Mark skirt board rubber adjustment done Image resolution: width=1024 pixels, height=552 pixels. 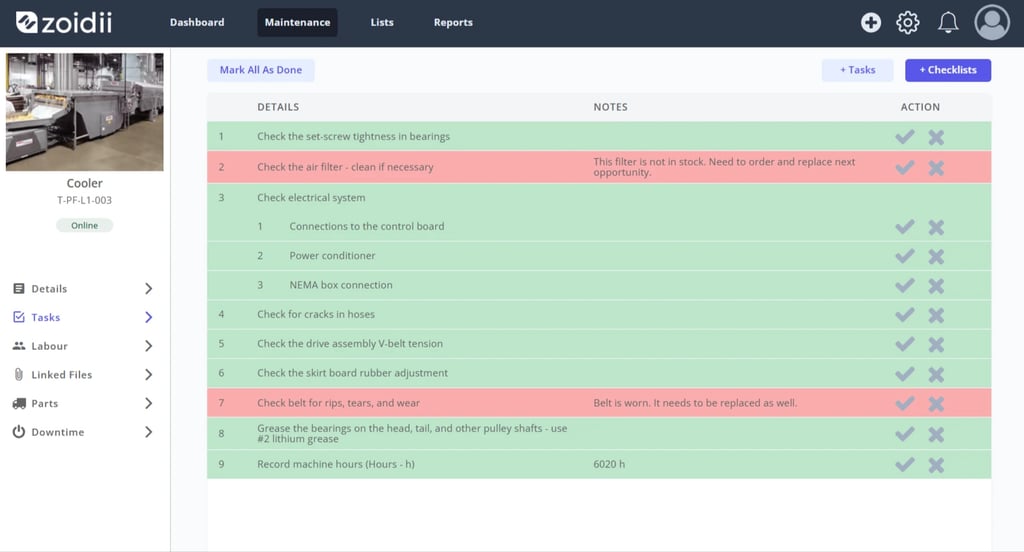(x=904, y=374)
